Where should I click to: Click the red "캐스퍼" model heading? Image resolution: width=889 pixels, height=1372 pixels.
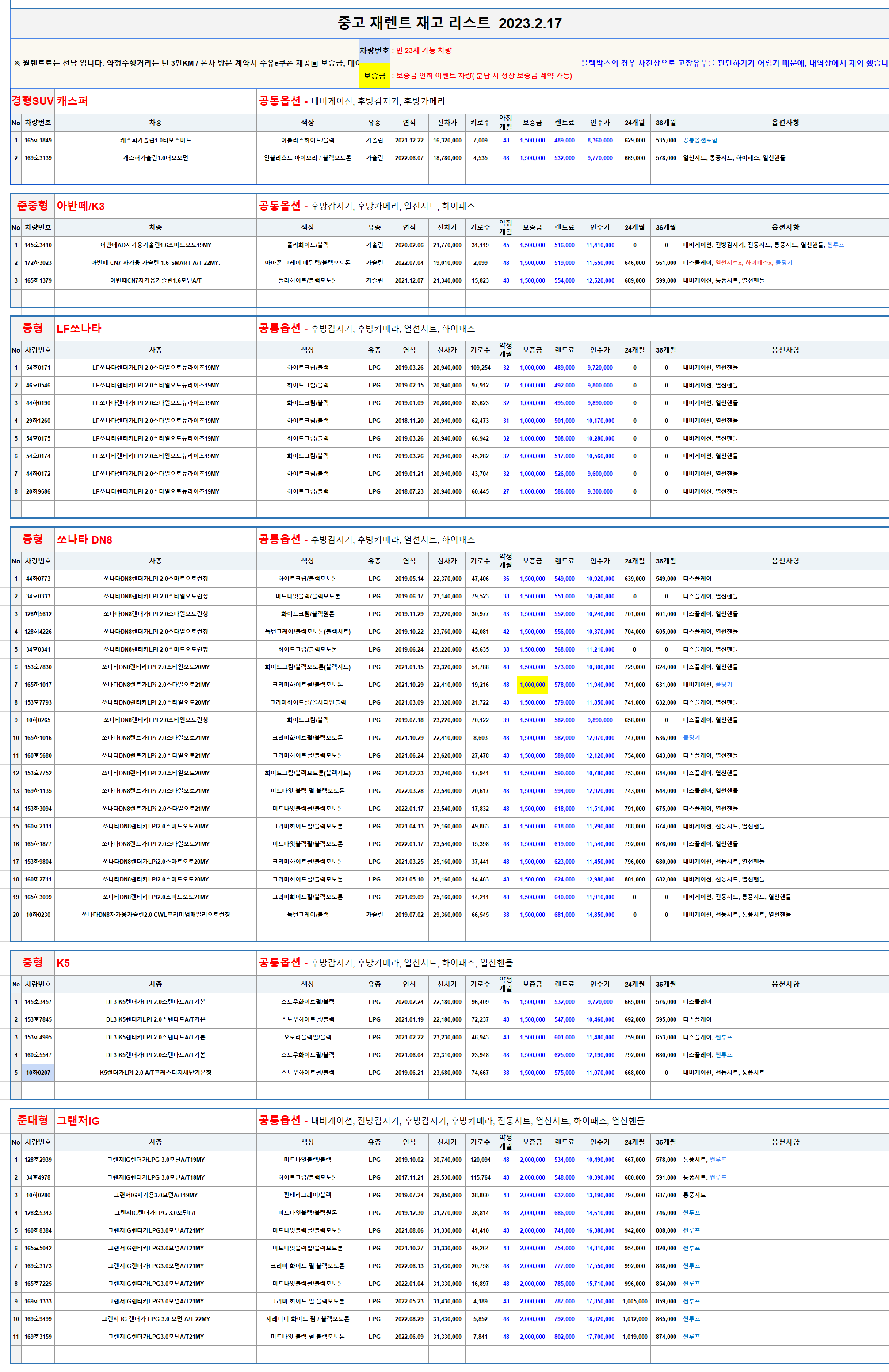click(72, 101)
